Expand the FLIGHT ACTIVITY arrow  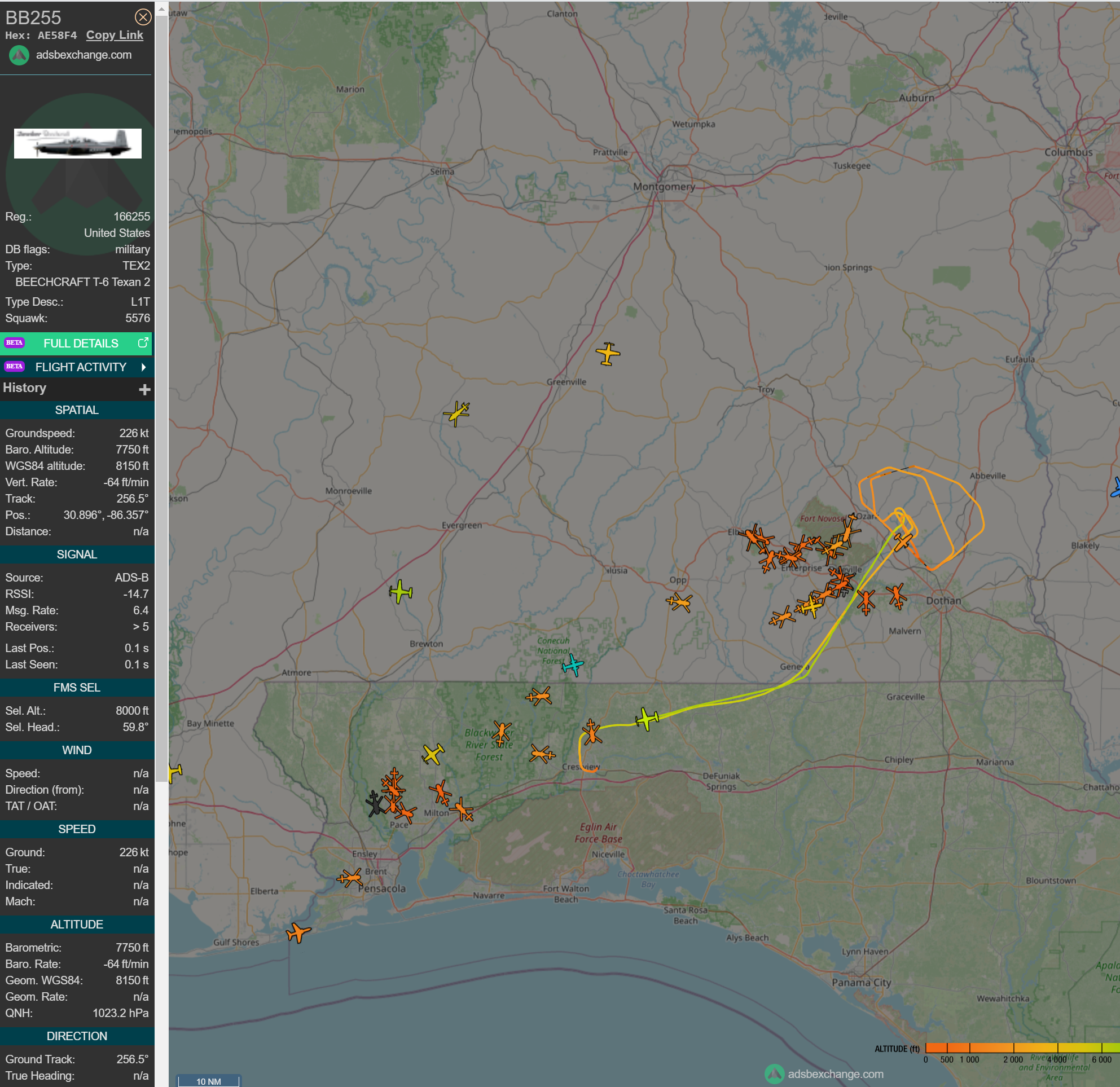pyautogui.click(x=143, y=367)
